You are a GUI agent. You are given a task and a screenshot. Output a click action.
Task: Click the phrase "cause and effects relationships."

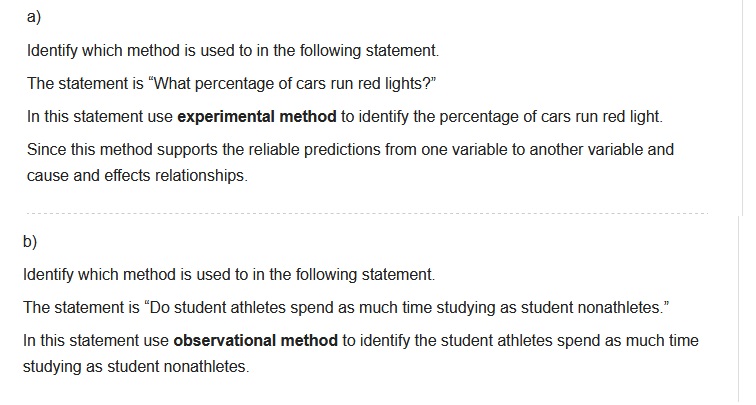(137, 176)
